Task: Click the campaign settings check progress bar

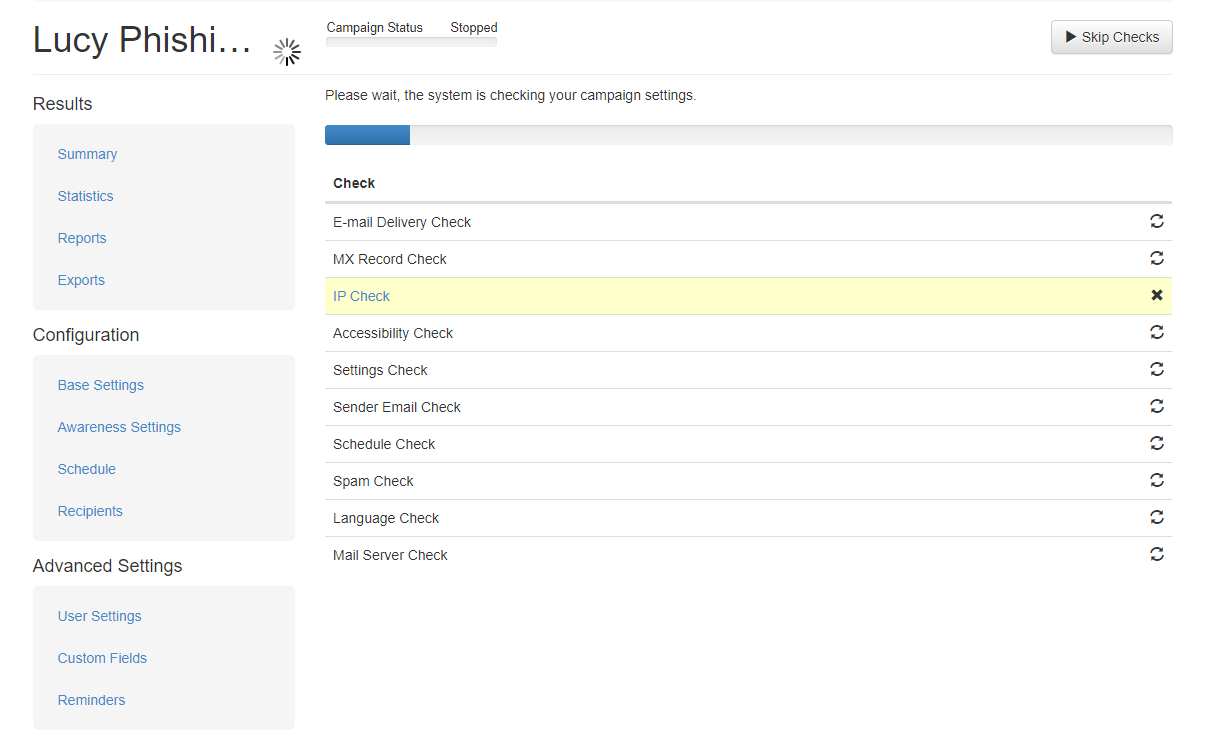Action: pos(748,135)
